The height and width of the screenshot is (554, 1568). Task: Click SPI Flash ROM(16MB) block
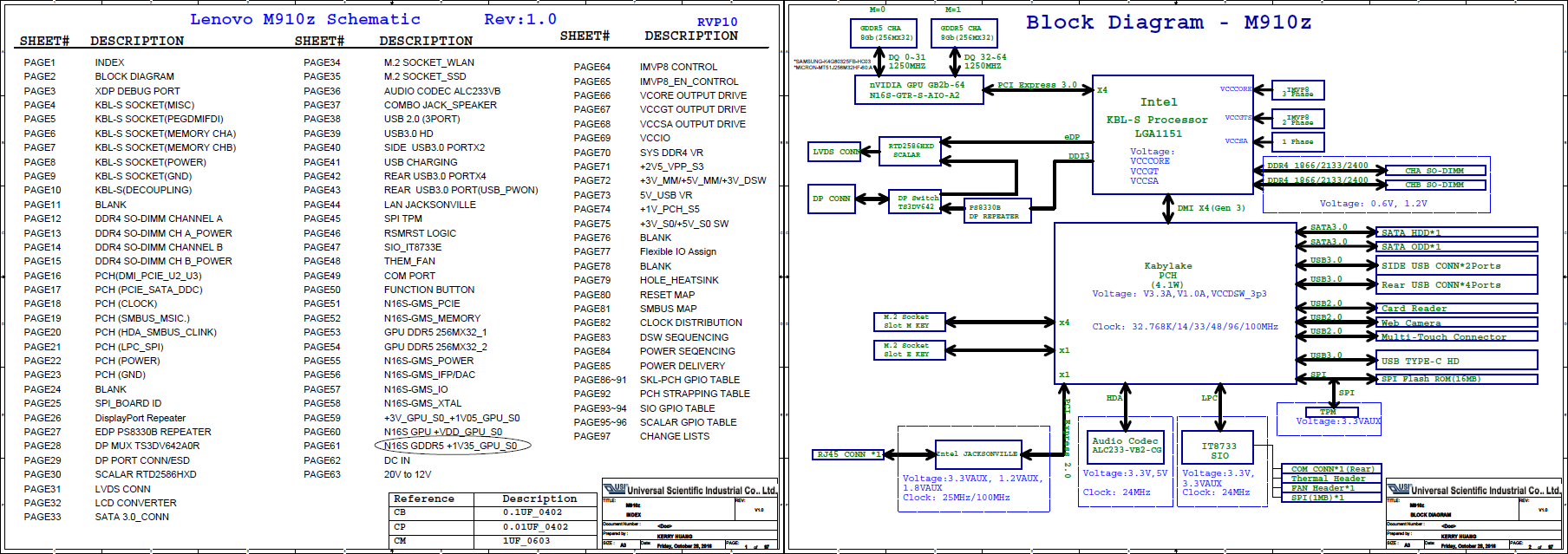[x=1457, y=379]
